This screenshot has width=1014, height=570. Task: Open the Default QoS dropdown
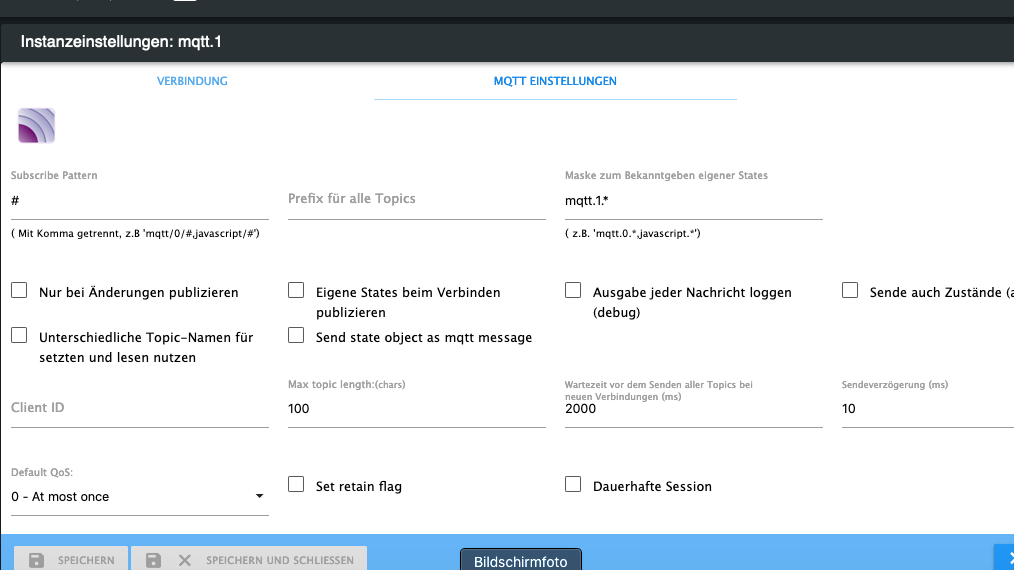pos(140,497)
